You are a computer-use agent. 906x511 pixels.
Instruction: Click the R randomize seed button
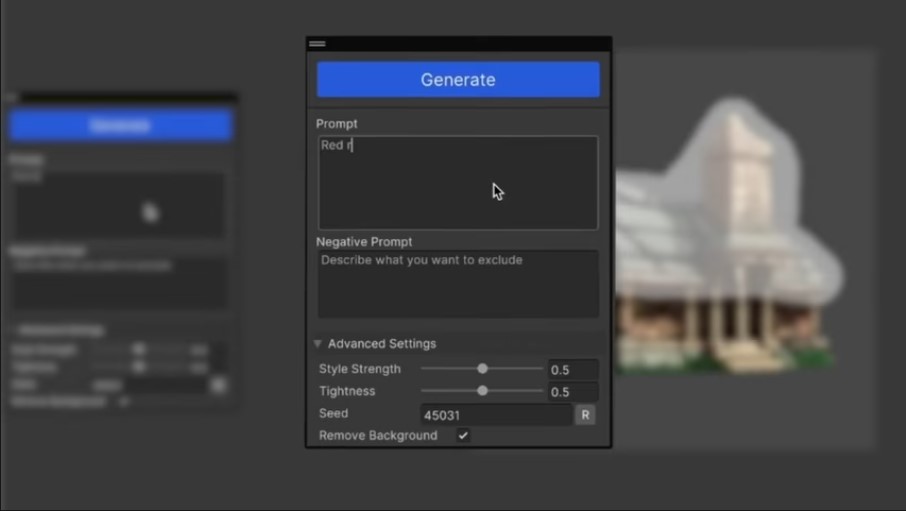pyautogui.click(x=585, y=415)
